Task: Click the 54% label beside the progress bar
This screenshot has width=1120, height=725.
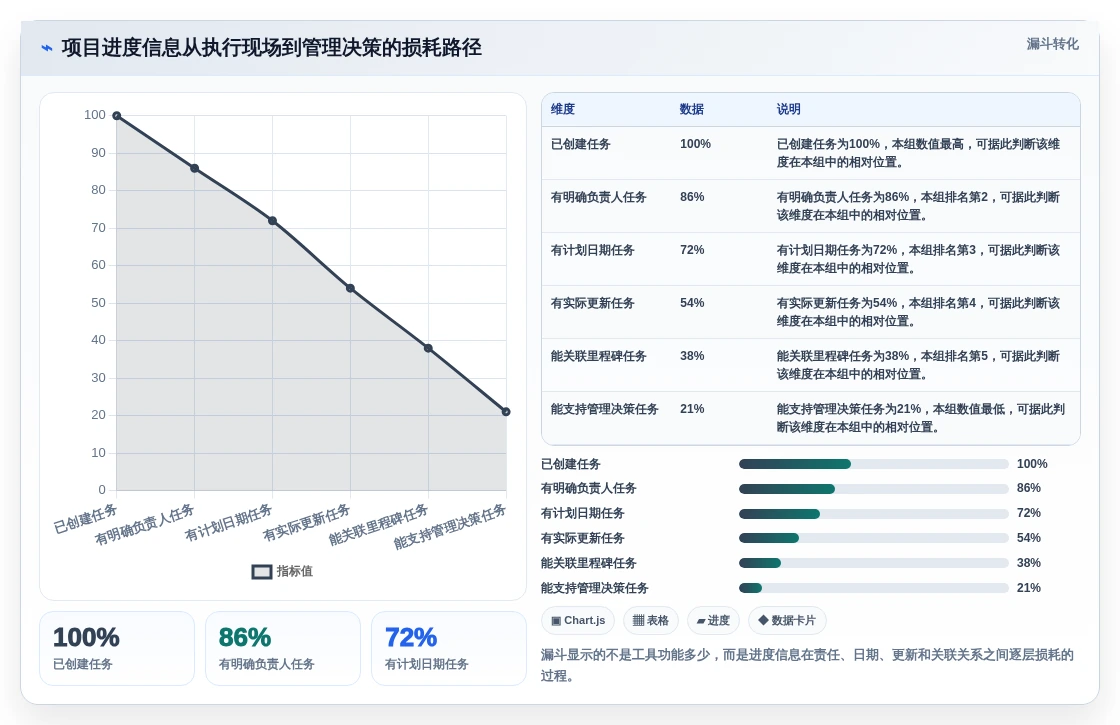Action: pyautogui.click(x=1029, y=538)
